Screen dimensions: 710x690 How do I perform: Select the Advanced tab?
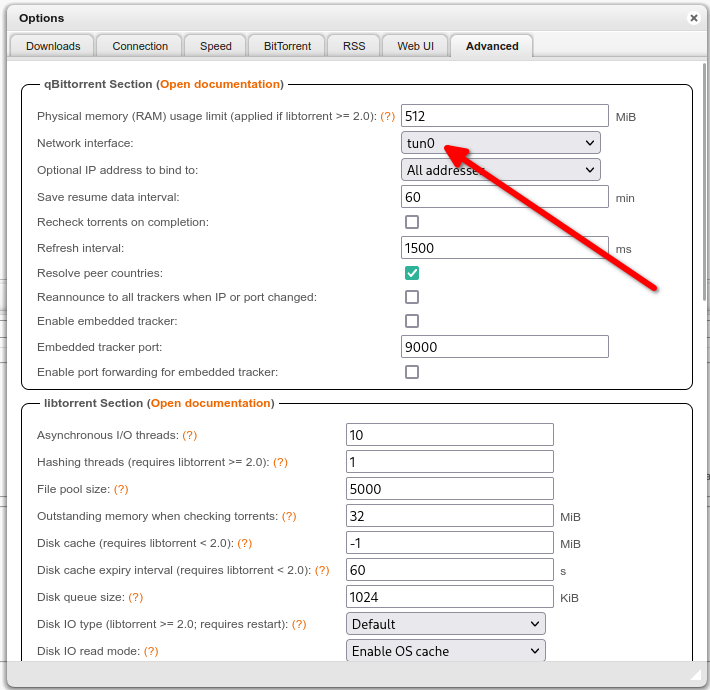pyautogui.click(x=492, y=46)
